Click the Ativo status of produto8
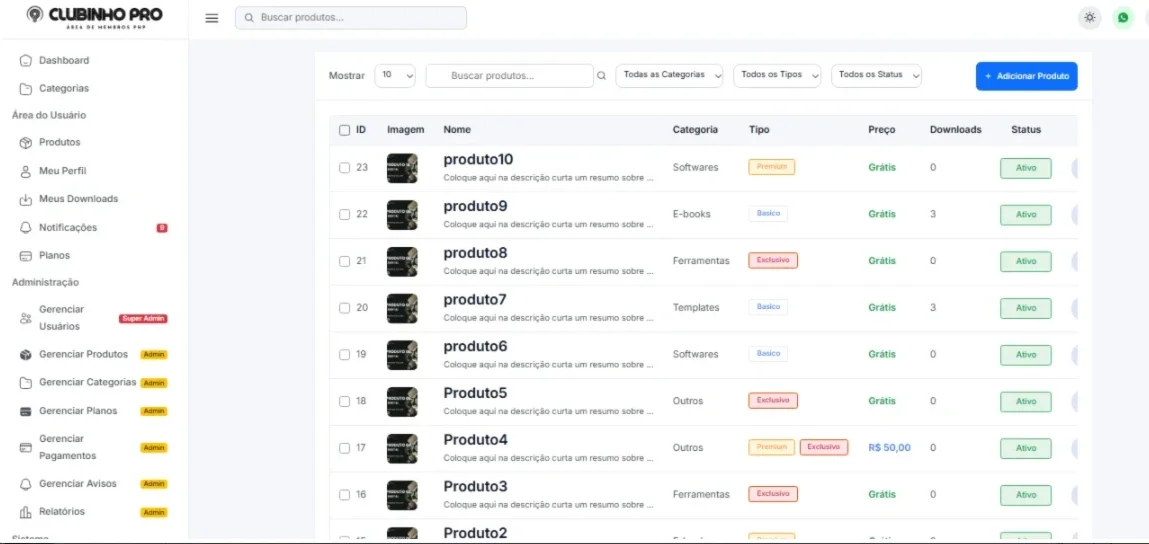 [1025, 262]
